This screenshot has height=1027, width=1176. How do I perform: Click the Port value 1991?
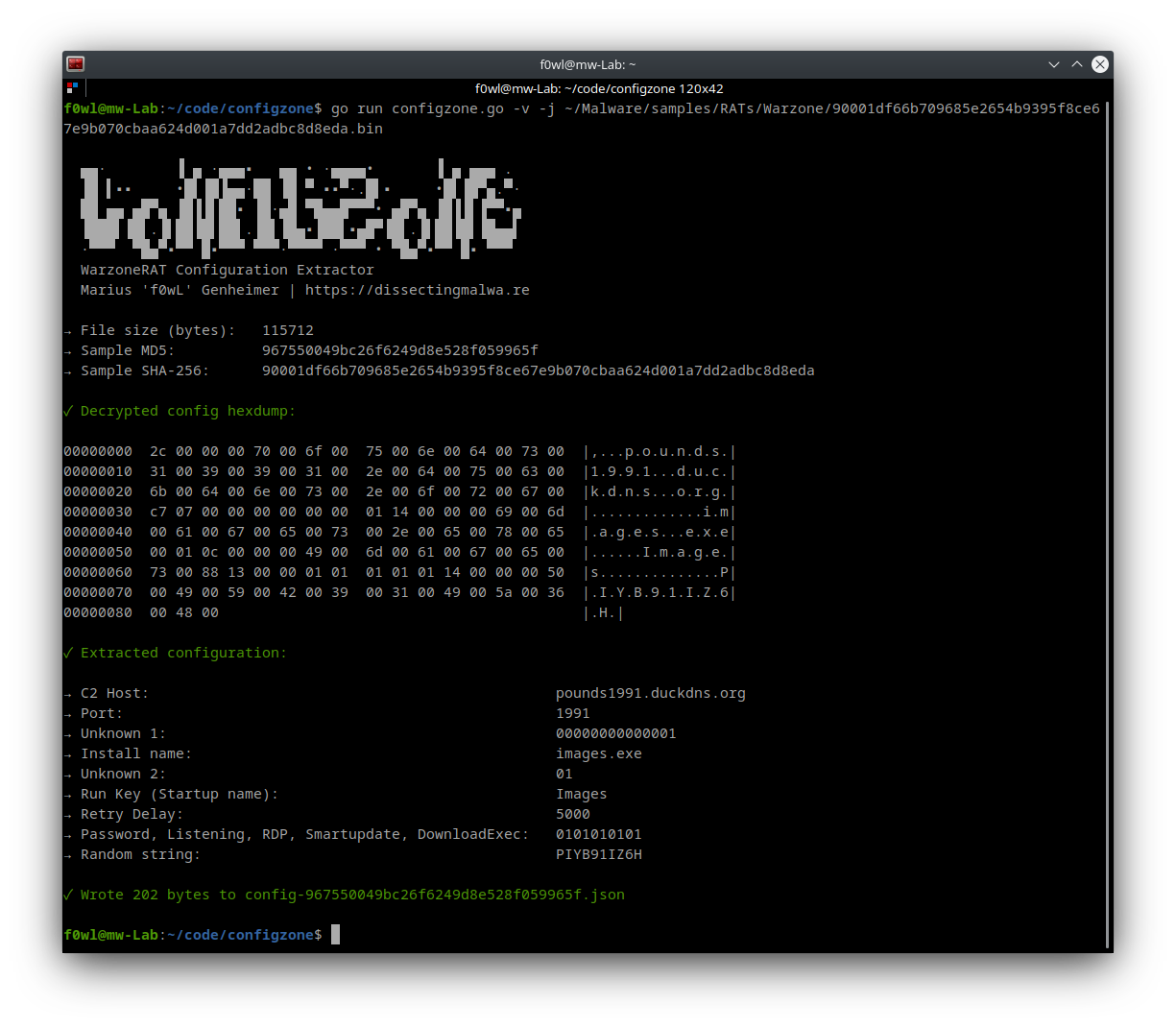click(x=573, y=713)
